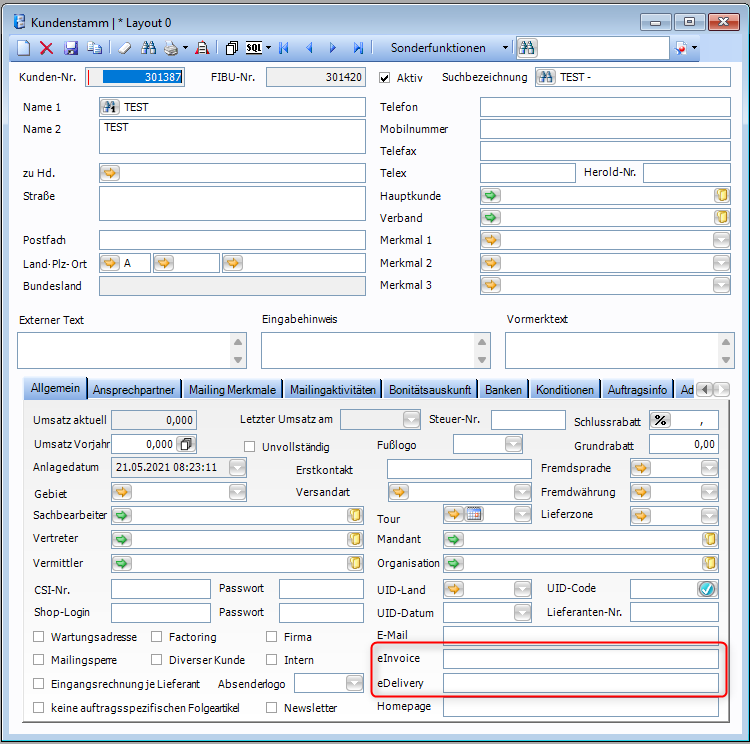
Task: Click the percent icon next to Schlussrabatt
Action: (x=660, y=420)
